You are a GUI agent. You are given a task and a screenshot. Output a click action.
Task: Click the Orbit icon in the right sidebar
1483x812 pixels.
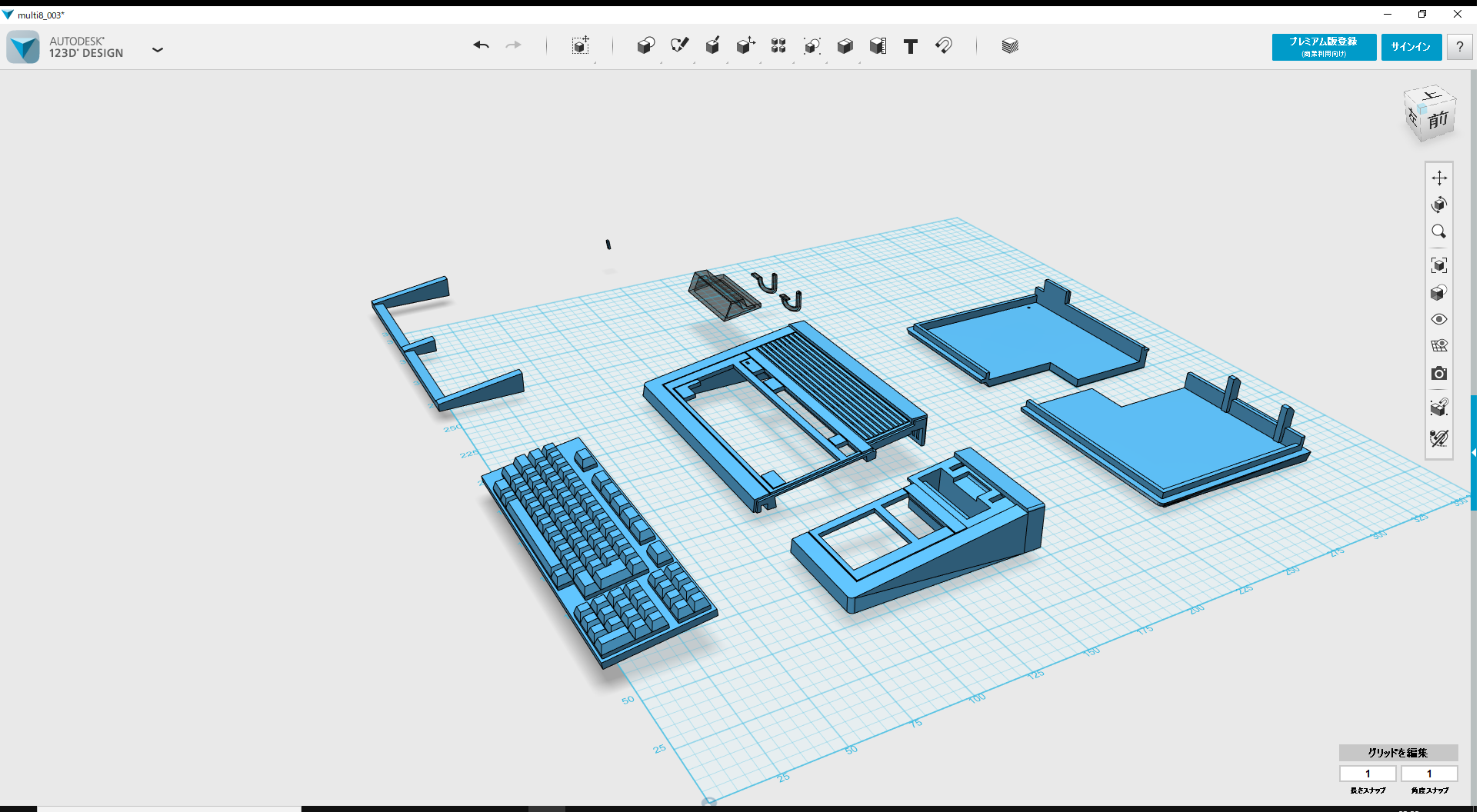(x=1439, y=205)
